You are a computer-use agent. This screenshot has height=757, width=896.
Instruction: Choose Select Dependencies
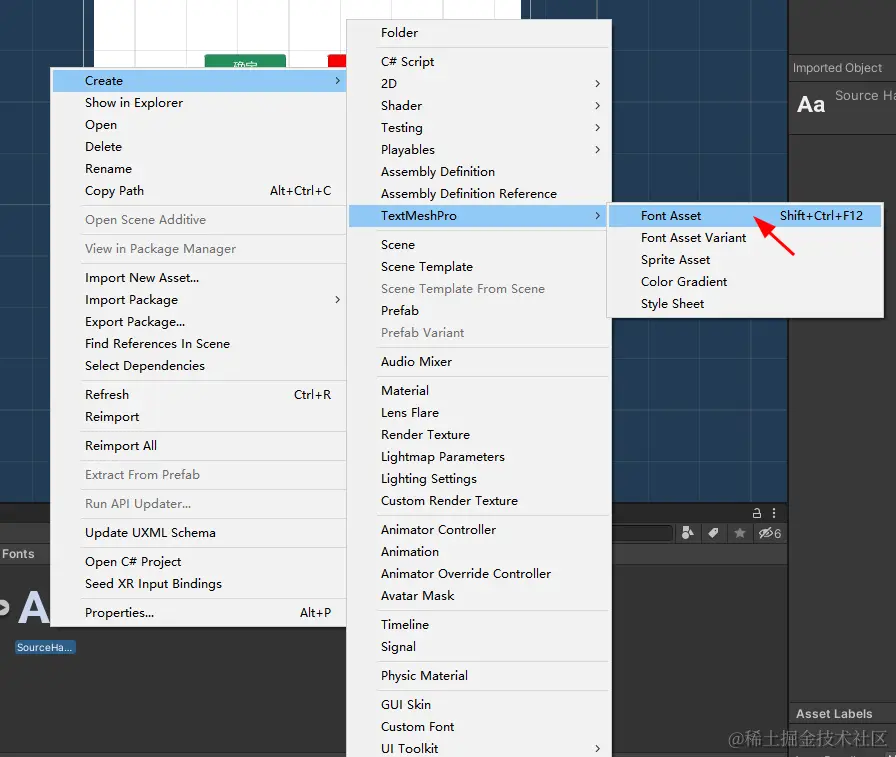click(199, 366)
